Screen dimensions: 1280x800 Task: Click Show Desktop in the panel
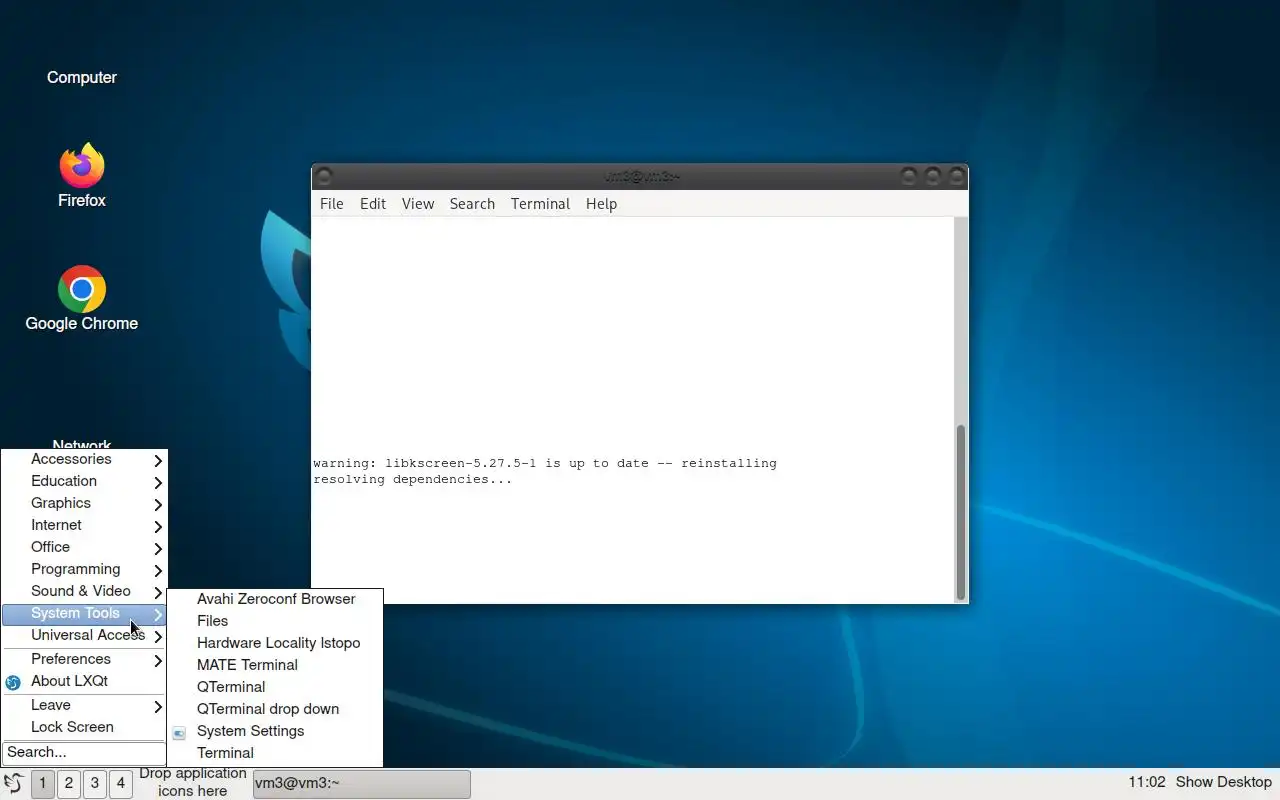pos(1223,782)
